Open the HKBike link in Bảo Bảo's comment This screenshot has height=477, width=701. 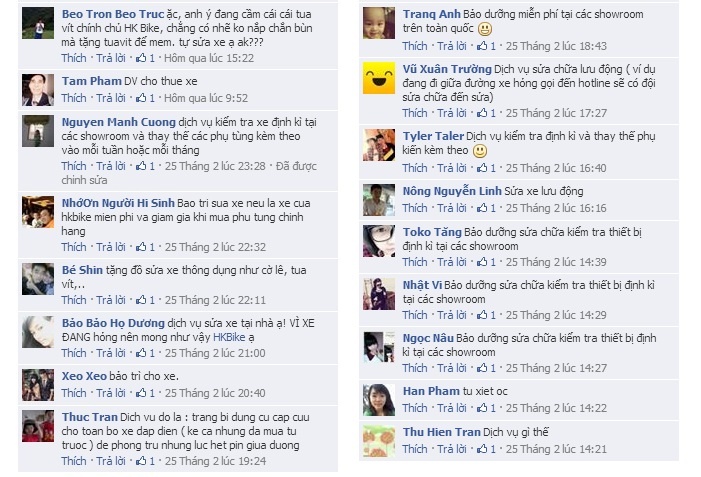(x=229, y=337)
